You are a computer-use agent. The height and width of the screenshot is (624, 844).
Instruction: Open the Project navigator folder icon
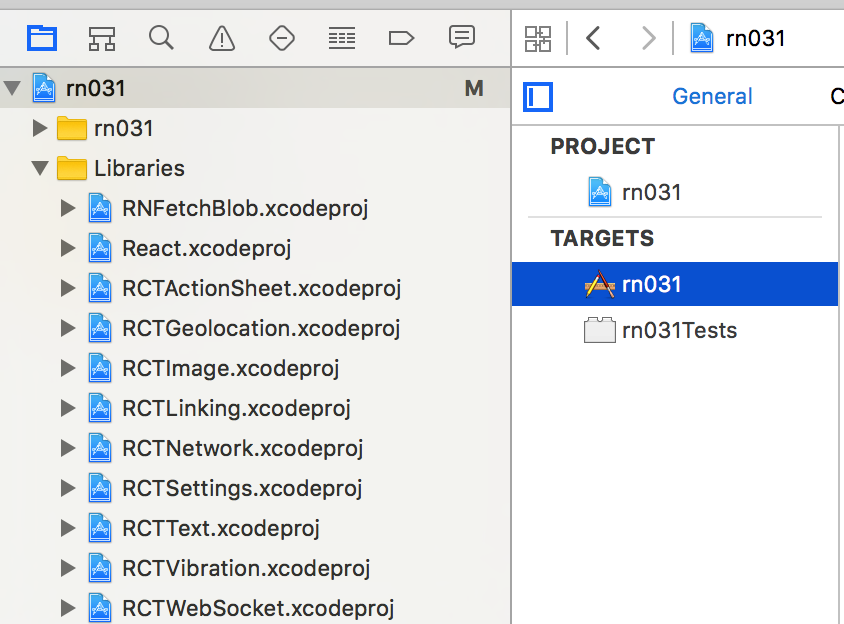[42, 38]
